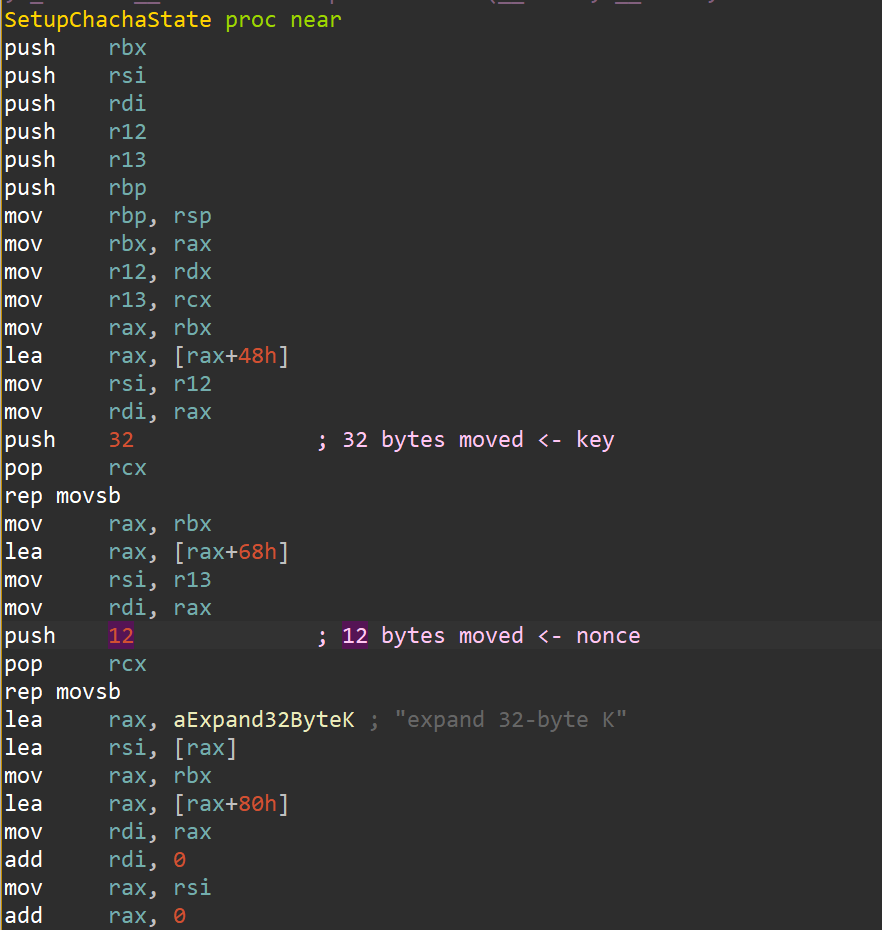Select the 'mov r12, rdx' line
This screenshot has width=882, height=930.
pyautogui.click(x=108, y=272)
